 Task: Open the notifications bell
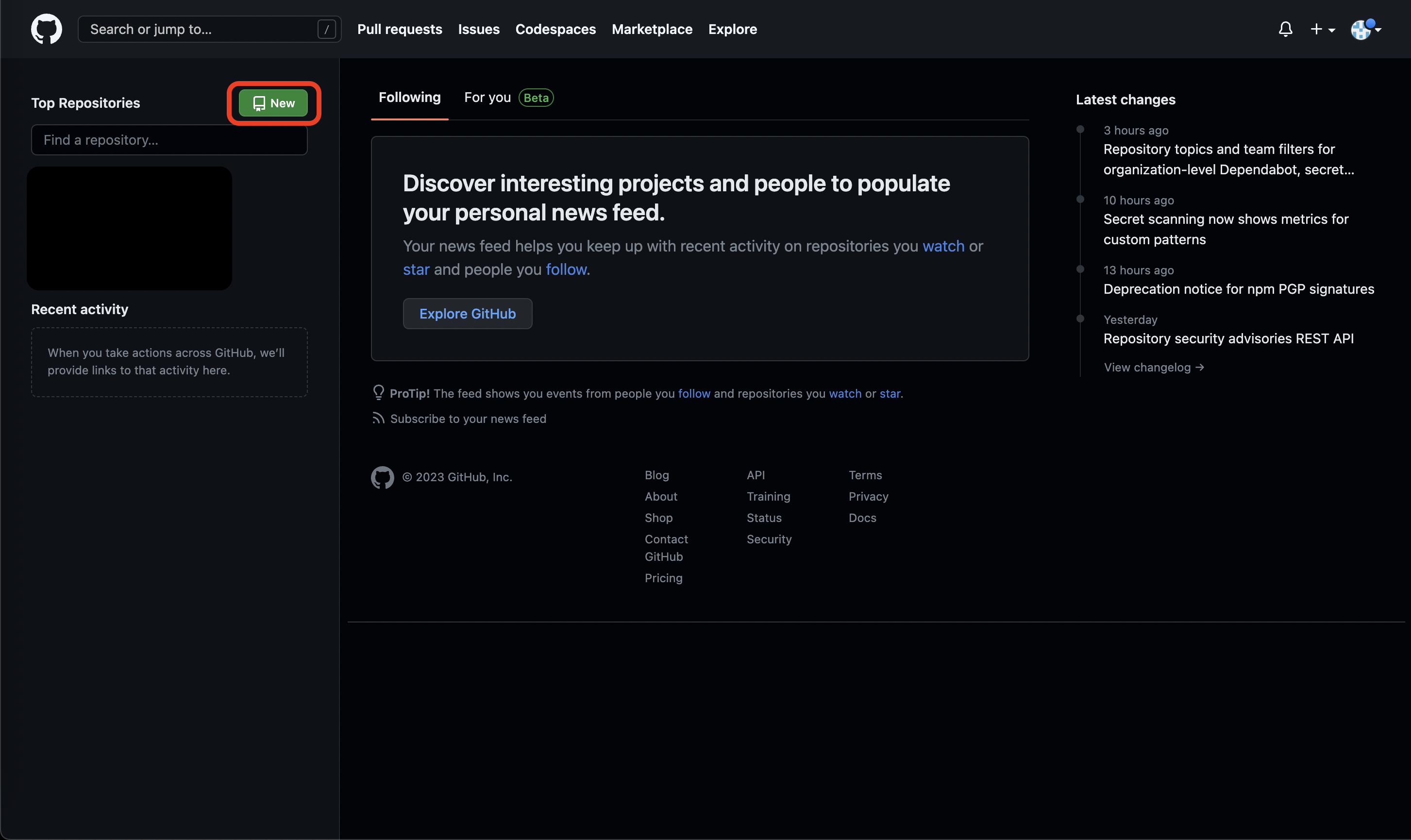[1285, 29]
